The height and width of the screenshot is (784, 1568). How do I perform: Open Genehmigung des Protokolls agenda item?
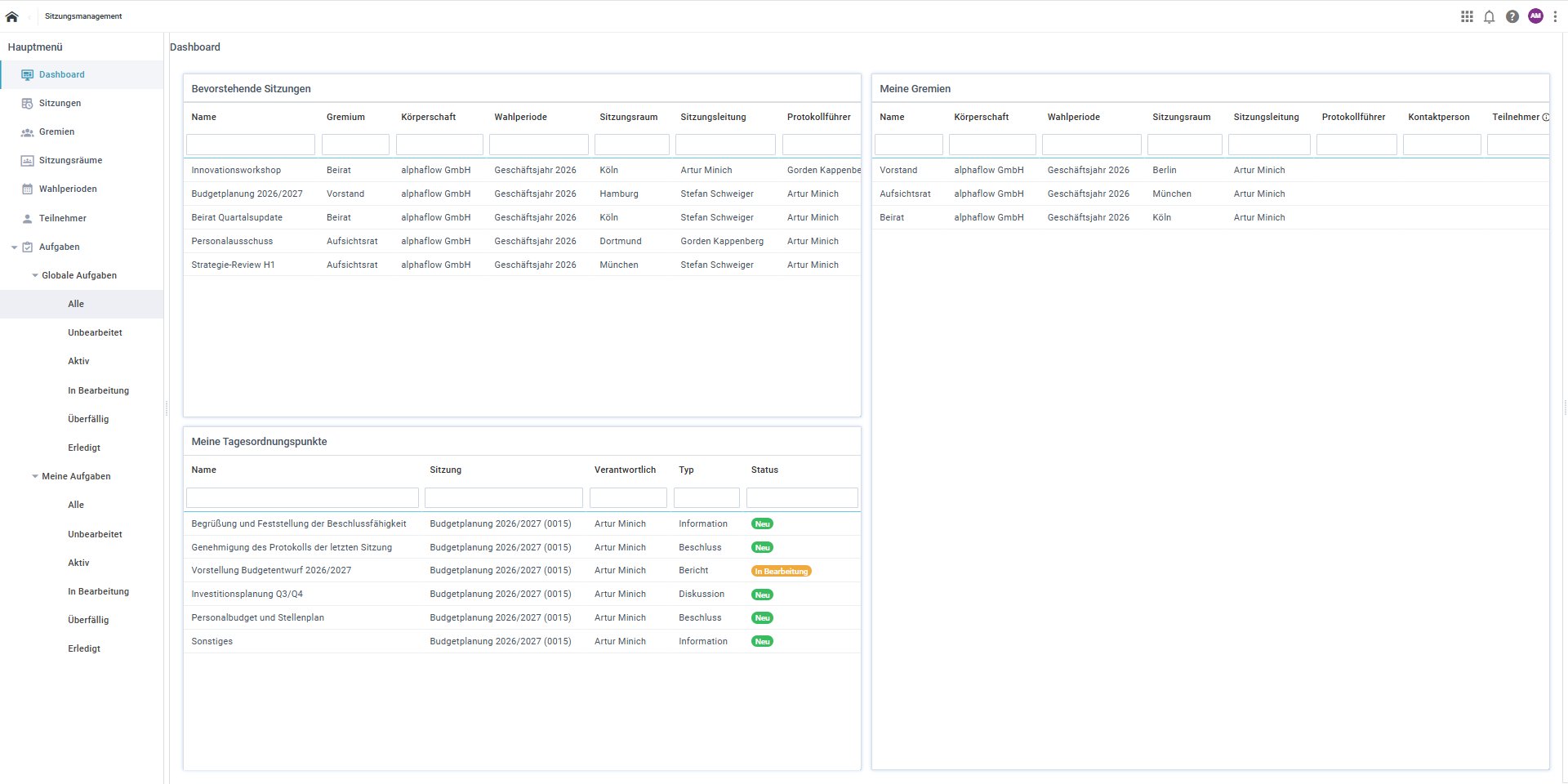(x=522, y=548)
